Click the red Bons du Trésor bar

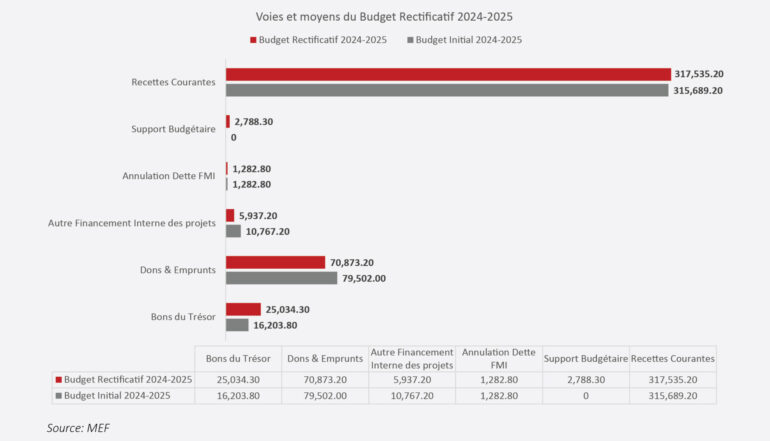(243, 309)
